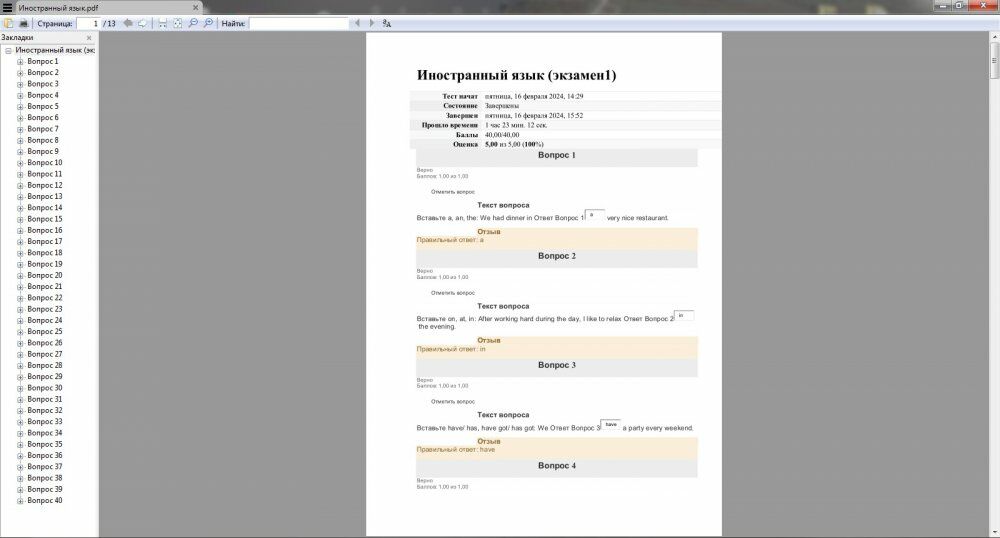Click the Вопрос 2 answer box containing in

click(684, 316)
